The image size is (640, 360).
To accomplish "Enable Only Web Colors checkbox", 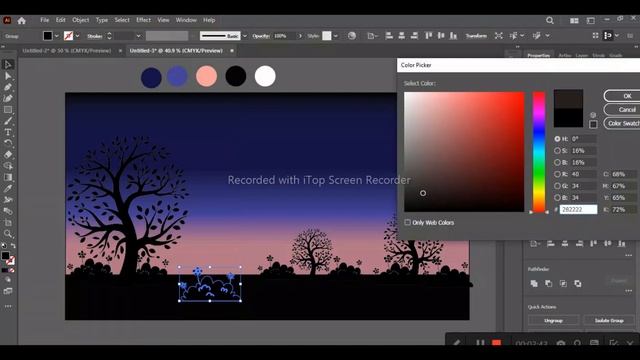I will [407, 222].
